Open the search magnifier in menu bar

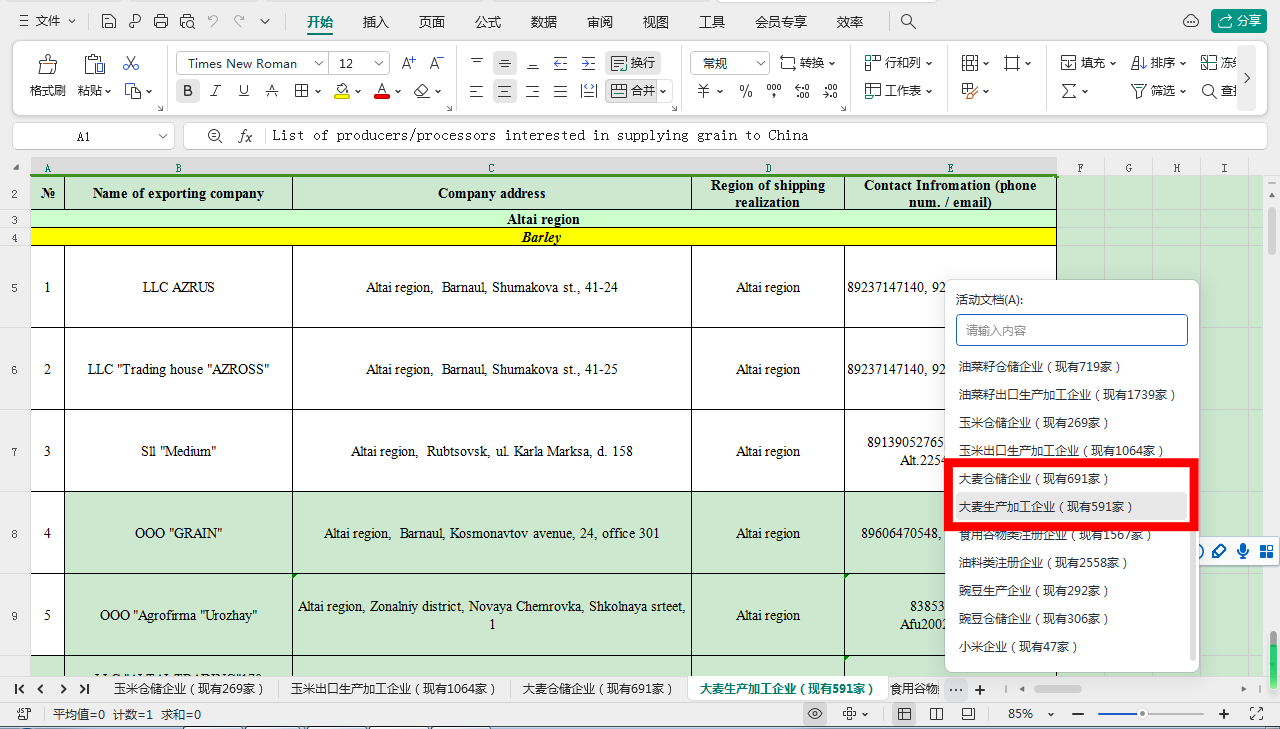(908, 21)
